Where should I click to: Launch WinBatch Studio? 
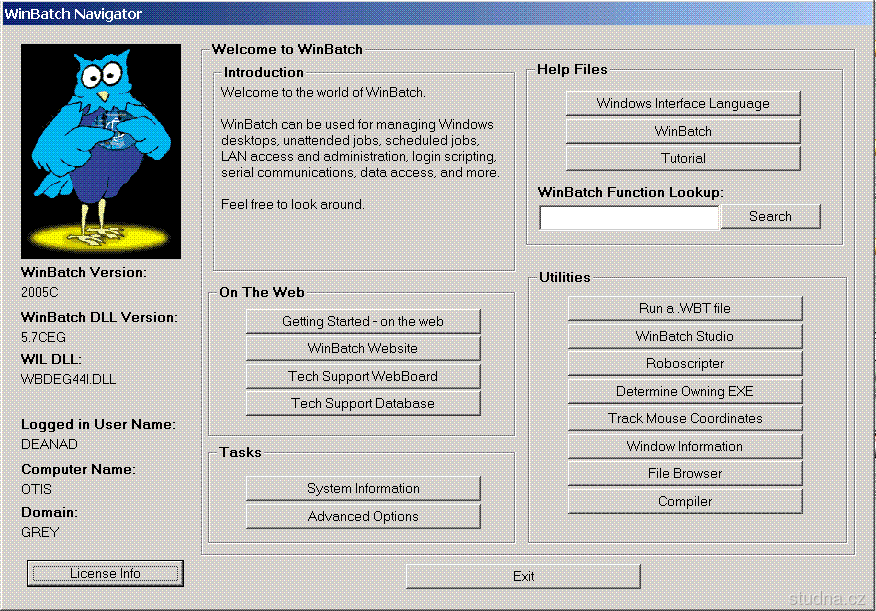click(685, 336)
